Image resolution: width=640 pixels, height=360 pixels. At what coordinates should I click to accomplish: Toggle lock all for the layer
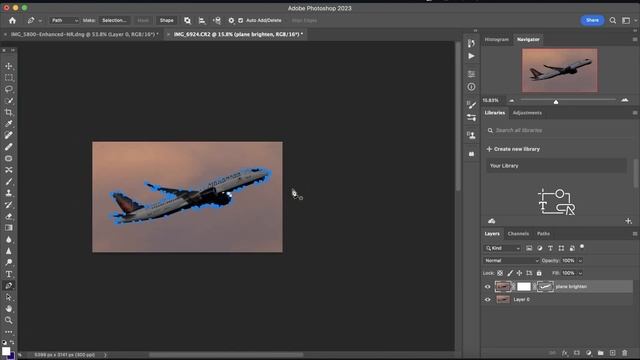(x=539, y=273)
